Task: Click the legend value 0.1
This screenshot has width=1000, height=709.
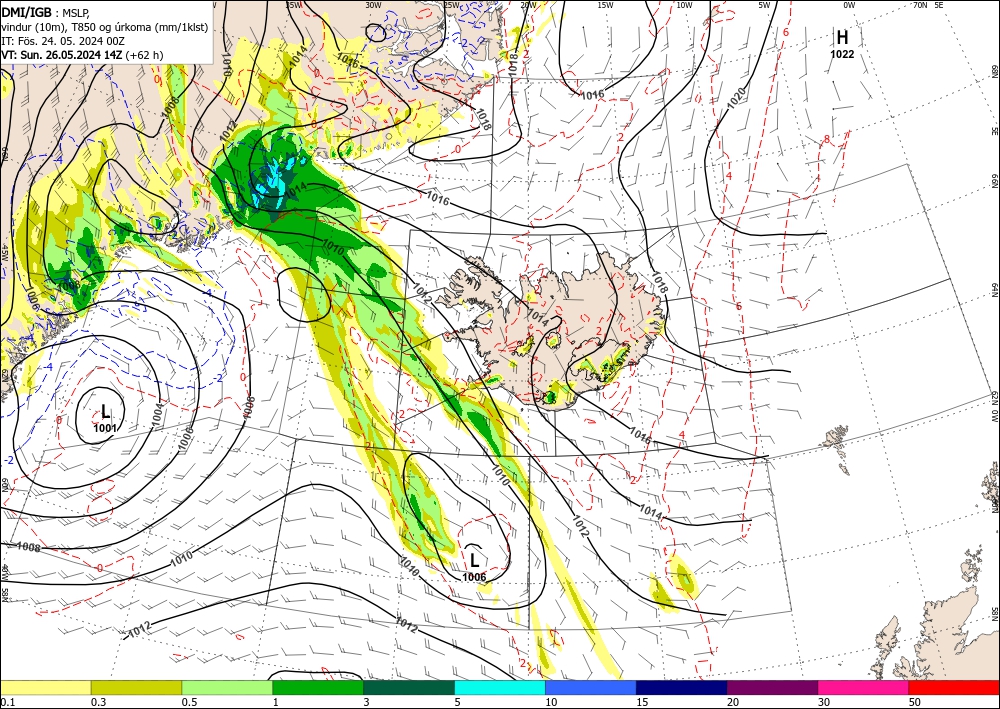Action: [x=7, y=702]
